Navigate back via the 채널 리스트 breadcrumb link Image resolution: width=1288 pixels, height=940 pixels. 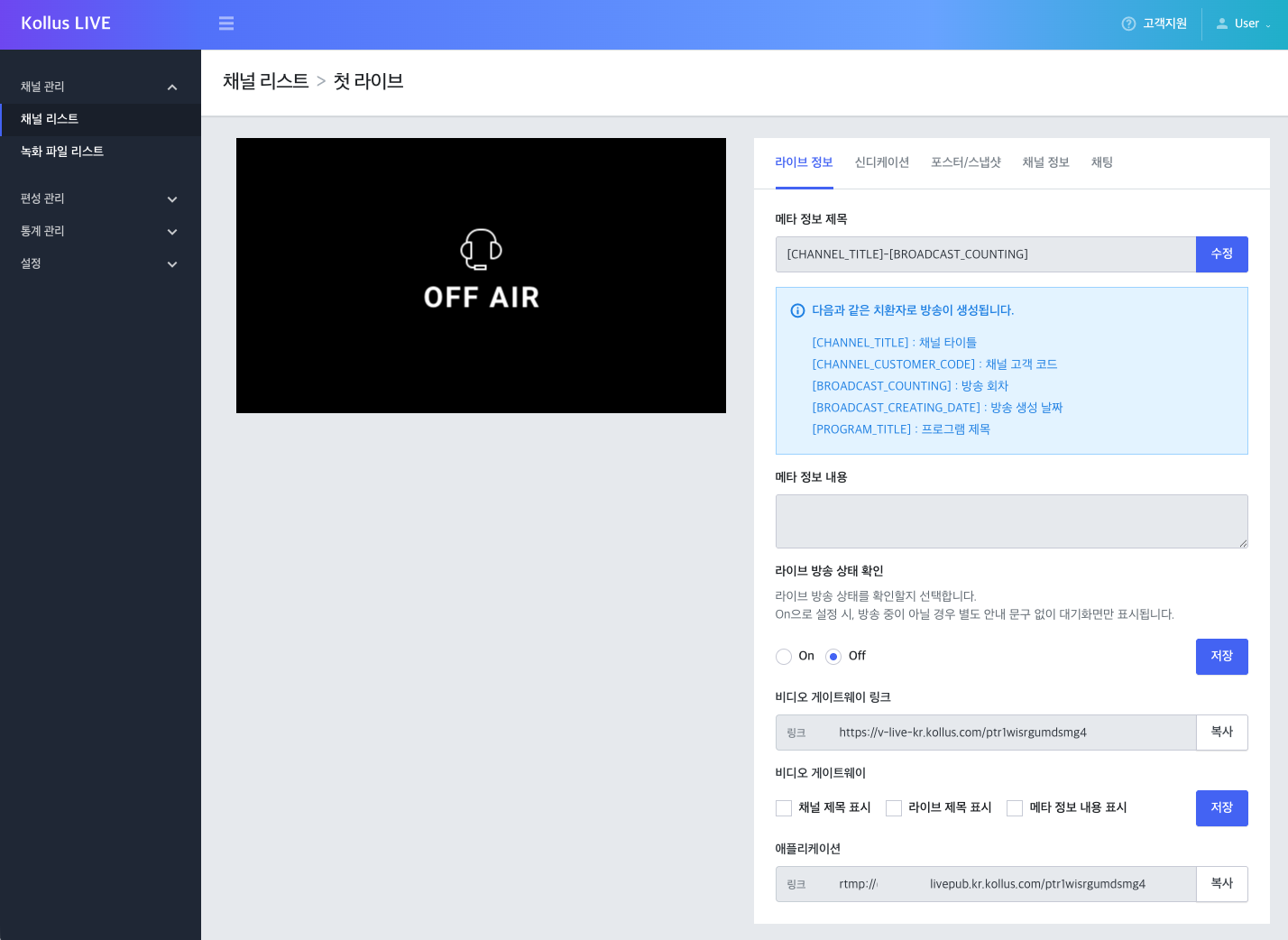266,81
